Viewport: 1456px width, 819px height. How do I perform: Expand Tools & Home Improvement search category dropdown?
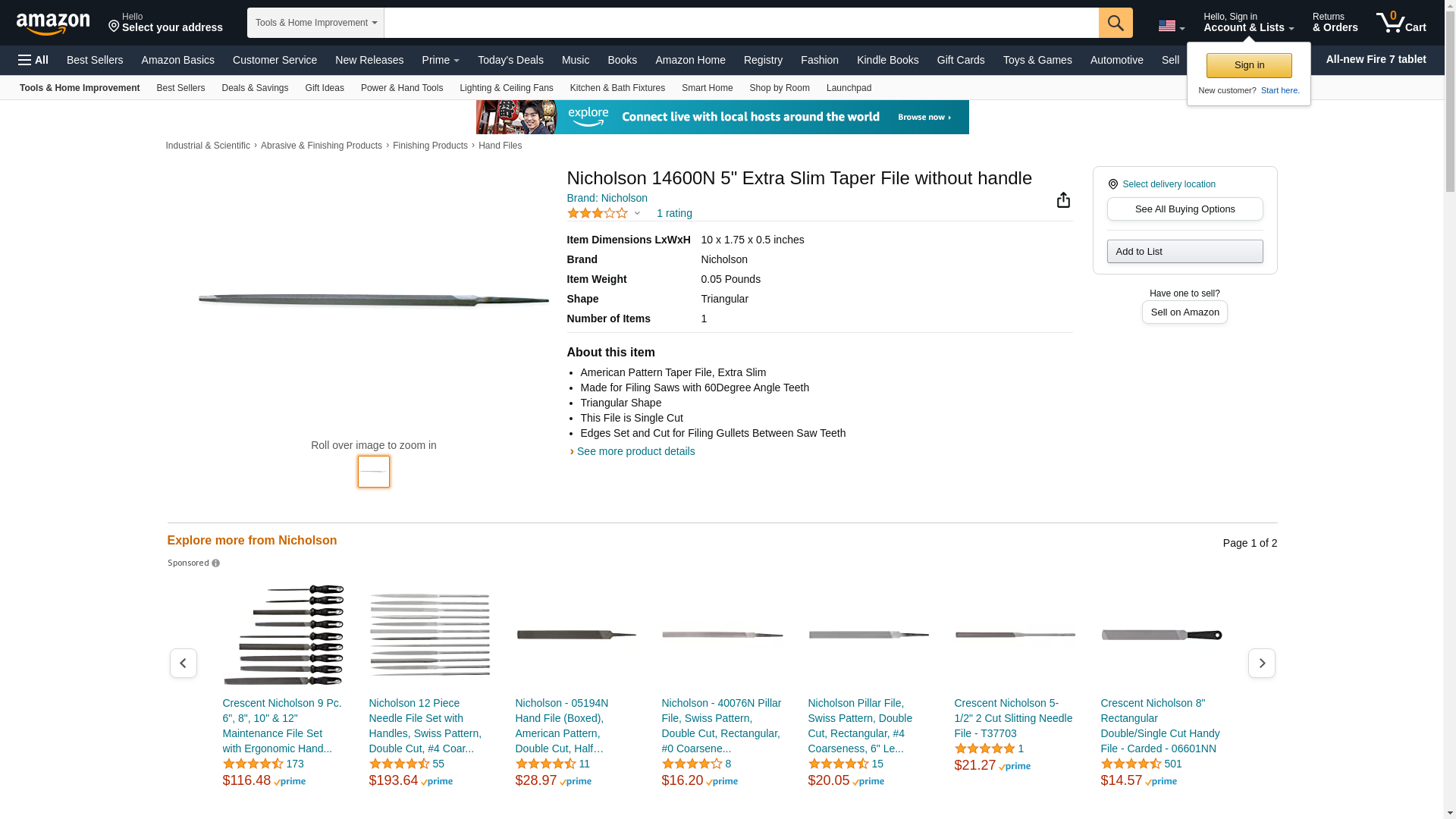click(315, 23)
